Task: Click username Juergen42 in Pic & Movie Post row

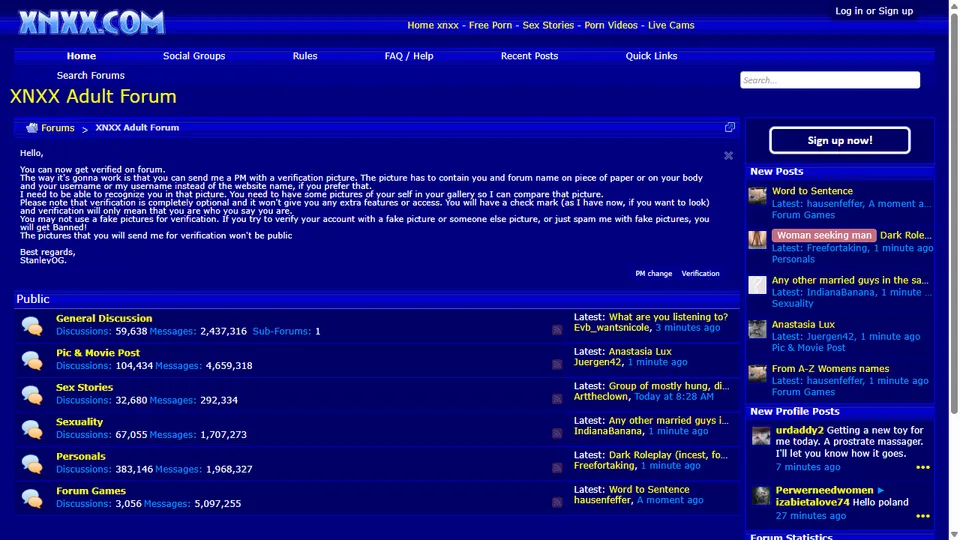Action: pos(597,362)
